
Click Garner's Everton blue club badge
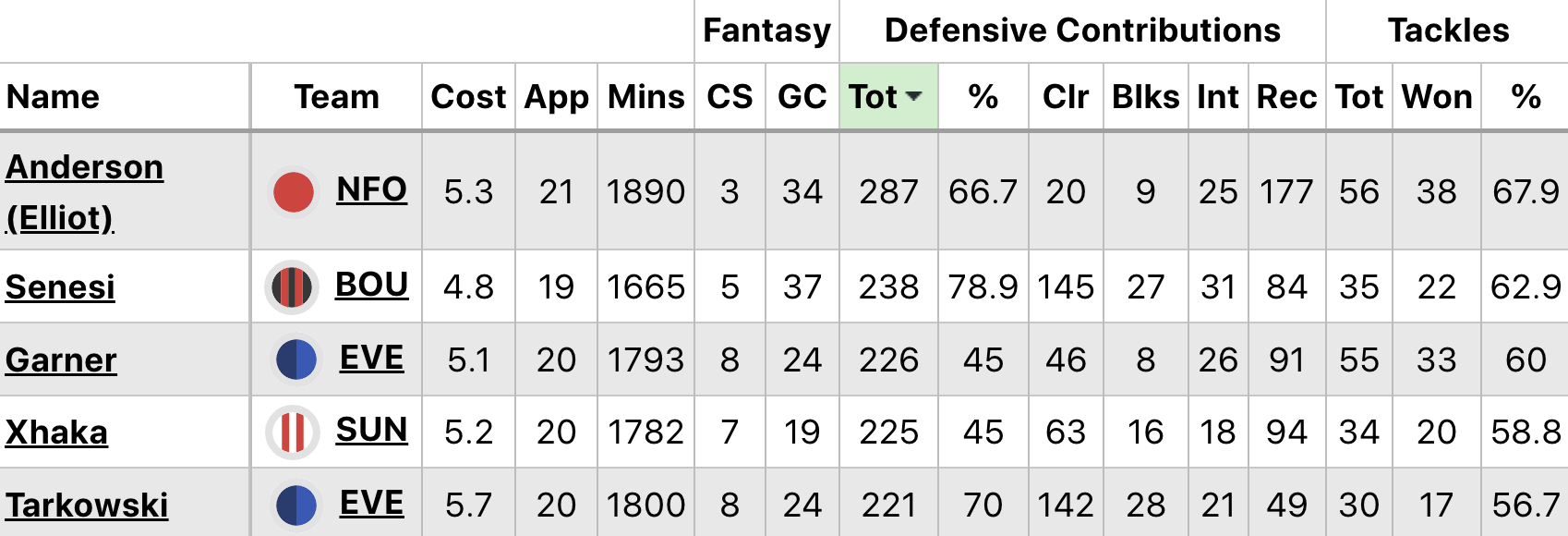[296, 360]
